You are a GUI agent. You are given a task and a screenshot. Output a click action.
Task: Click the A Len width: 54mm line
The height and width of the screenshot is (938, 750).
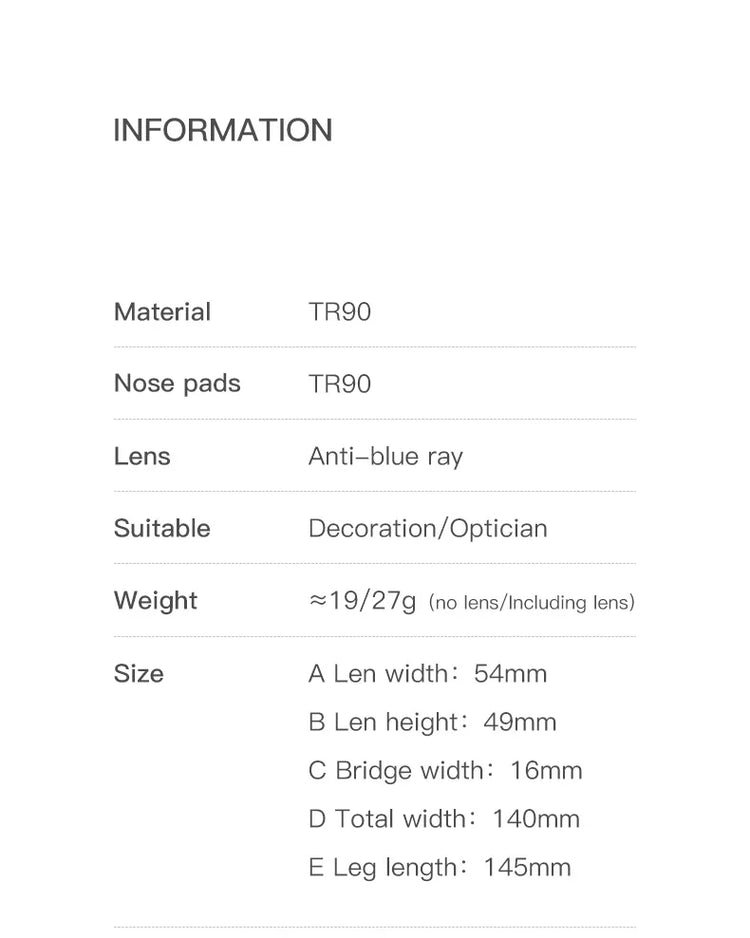(x=427, y=674)
